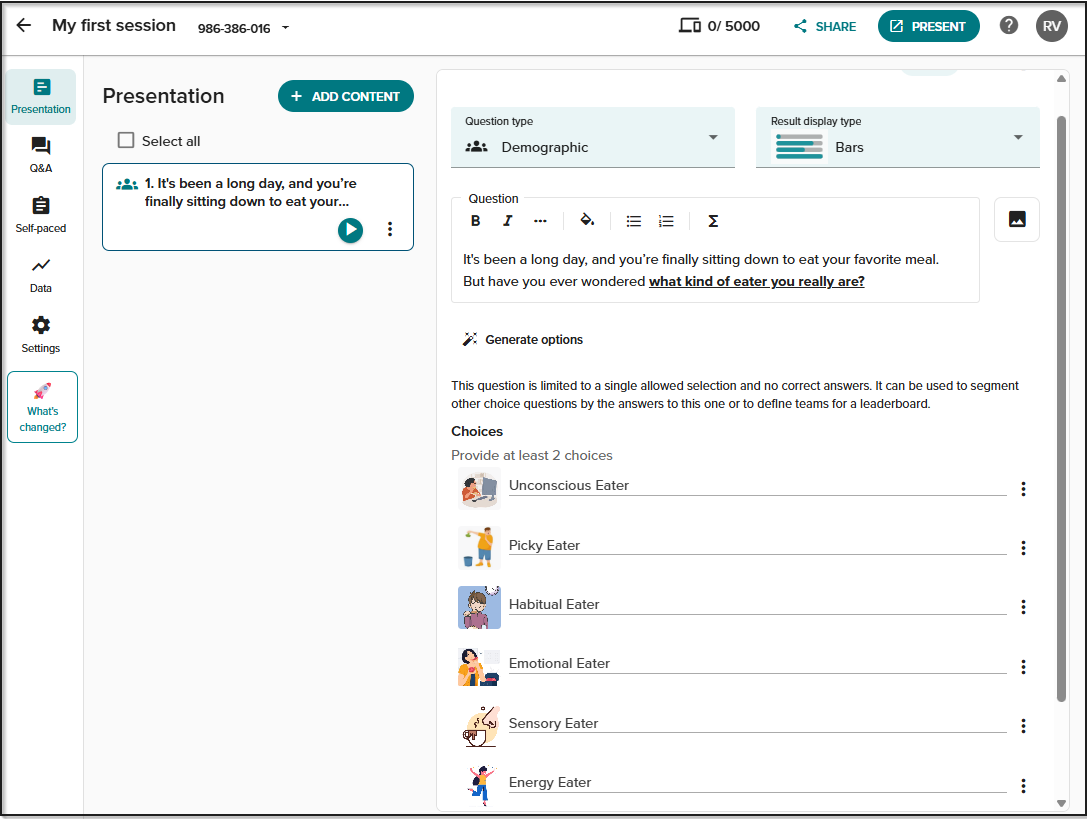Open the Question type Demographic dropdown
Image resolution: width=1087 pixels, height=819 pixels.
pyautogui.click(x=593, y=137)
